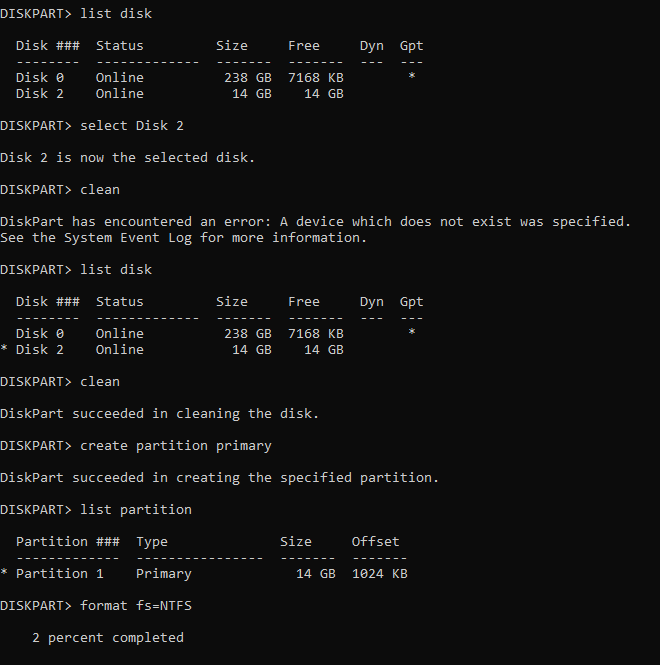Click the DiskPart device-not-exist error line
This screenshot has width=660, height=665.
coord(316,221)
